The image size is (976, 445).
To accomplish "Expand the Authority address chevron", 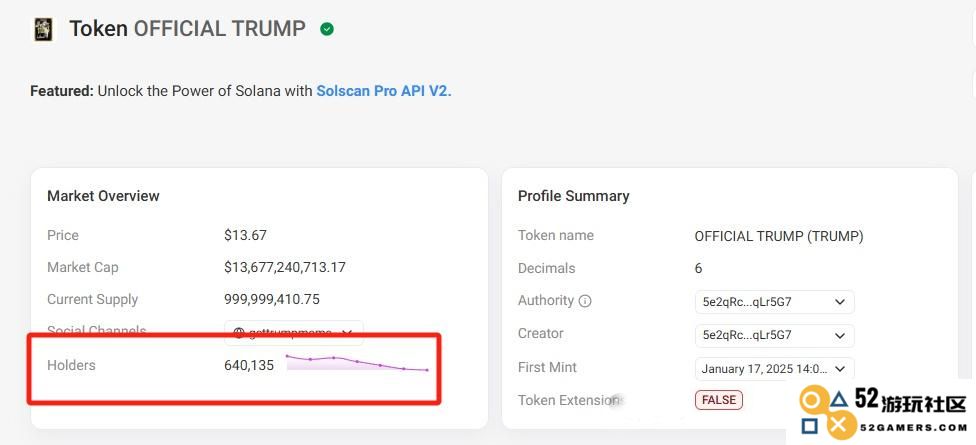I will pos(840,302).
